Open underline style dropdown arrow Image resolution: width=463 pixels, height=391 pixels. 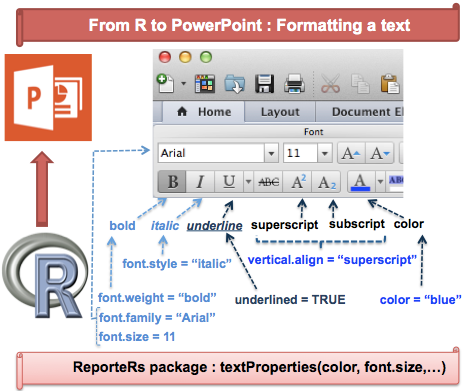[248, 182]
